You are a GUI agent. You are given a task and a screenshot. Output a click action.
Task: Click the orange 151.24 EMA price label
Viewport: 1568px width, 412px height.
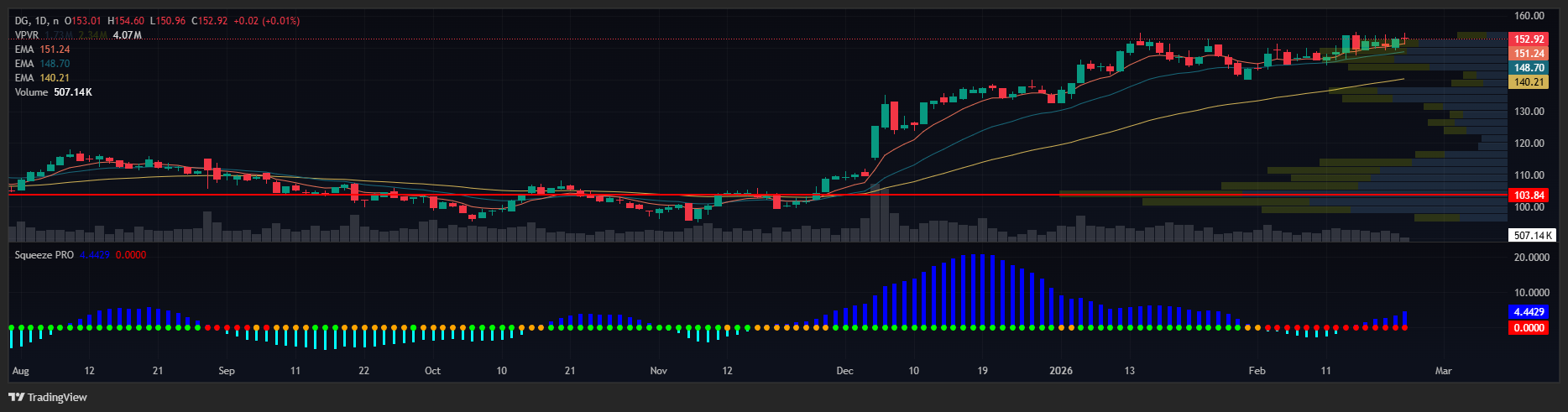[1529, 54]
